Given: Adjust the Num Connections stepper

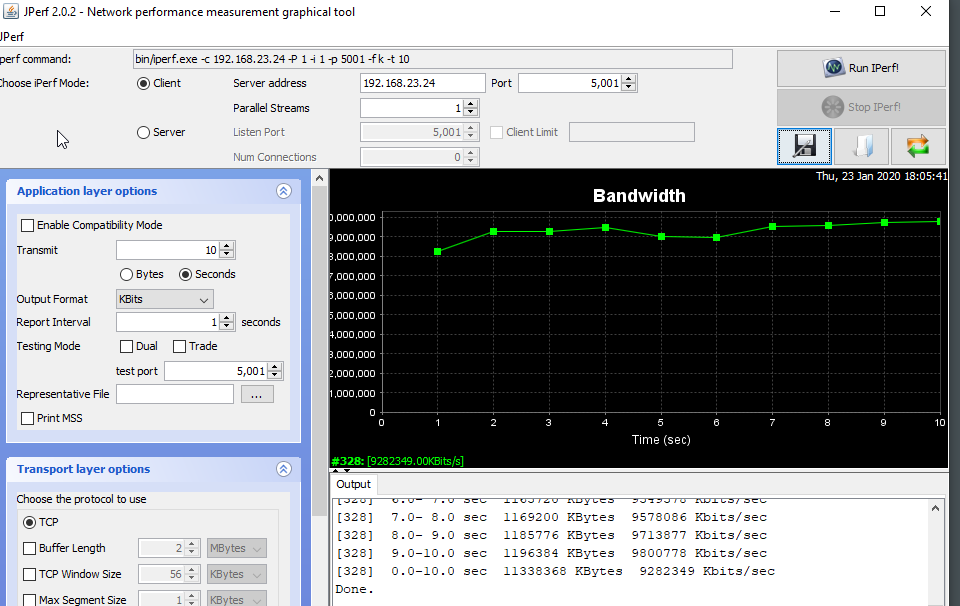Looking at the screenshot, I should click(471, 157).
